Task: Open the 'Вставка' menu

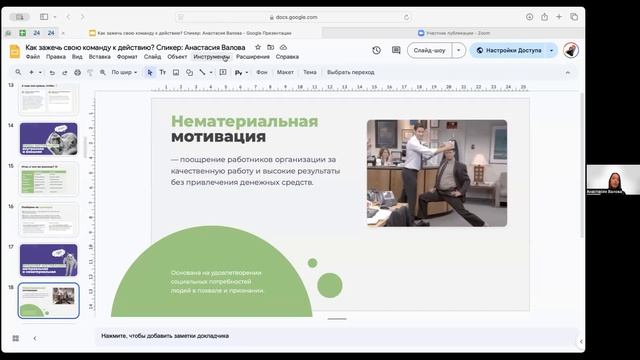Action: coord(100,57)
